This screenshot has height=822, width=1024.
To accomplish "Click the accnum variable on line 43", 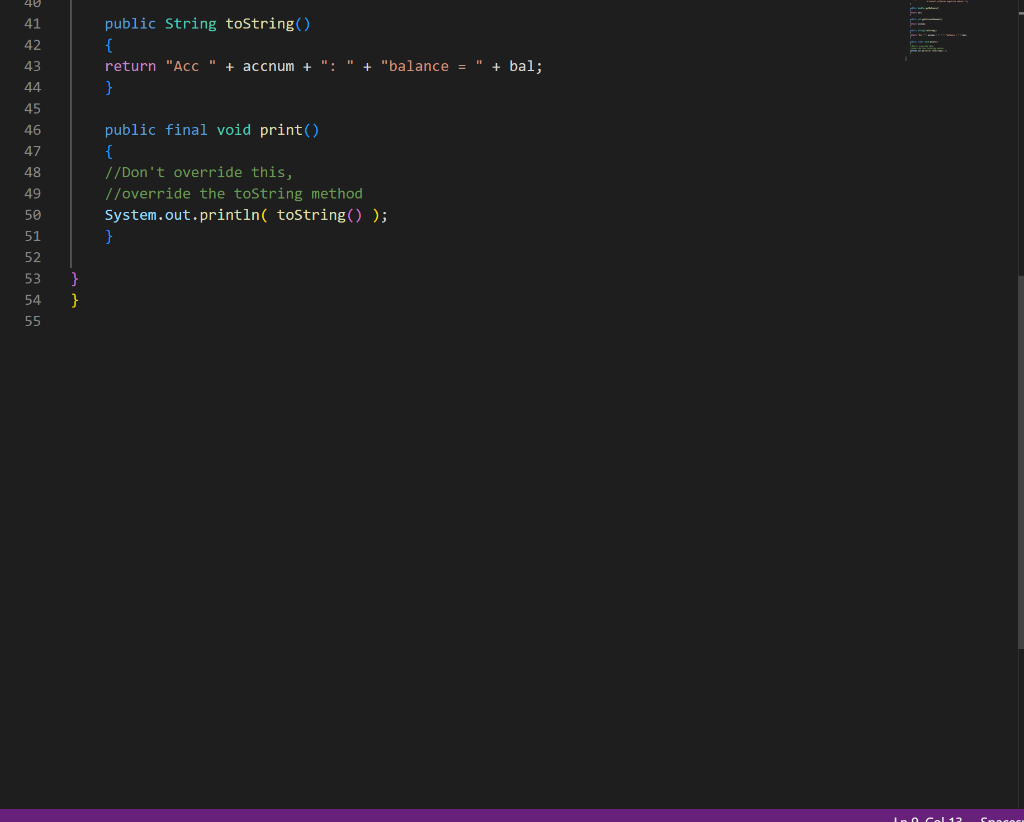I will 268,66.
